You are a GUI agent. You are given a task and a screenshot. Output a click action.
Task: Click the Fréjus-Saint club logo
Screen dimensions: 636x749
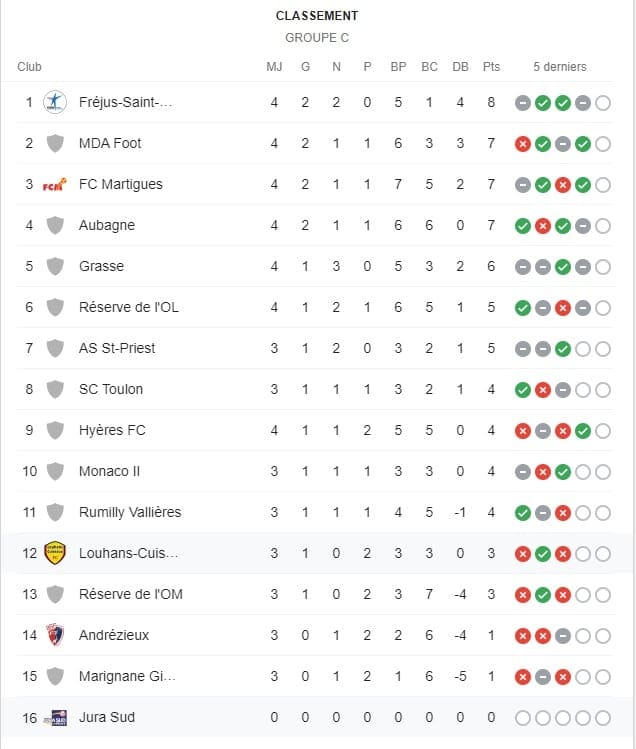pyautogui.click(x=54, y=102)
